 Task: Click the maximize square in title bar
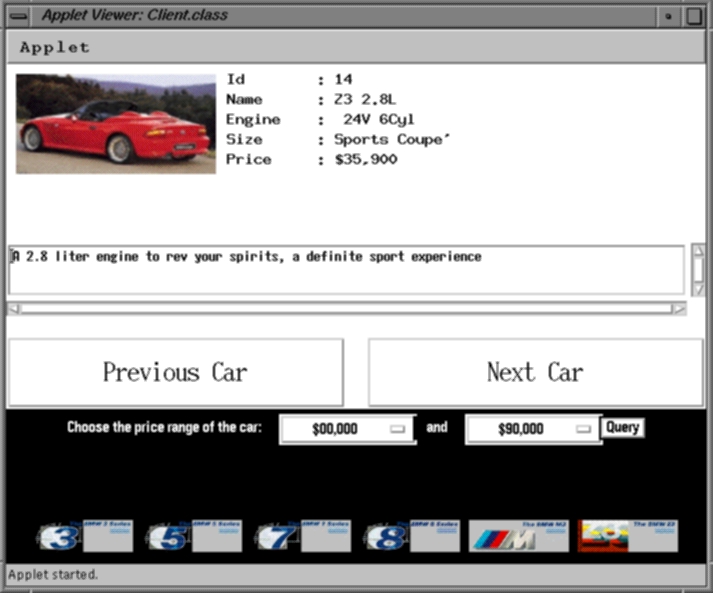(693, 16)
